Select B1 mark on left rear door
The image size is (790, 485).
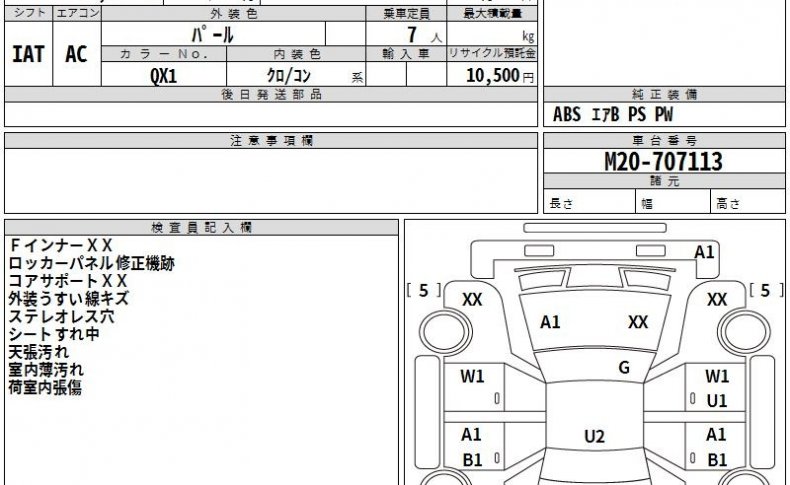coord(472,459)
